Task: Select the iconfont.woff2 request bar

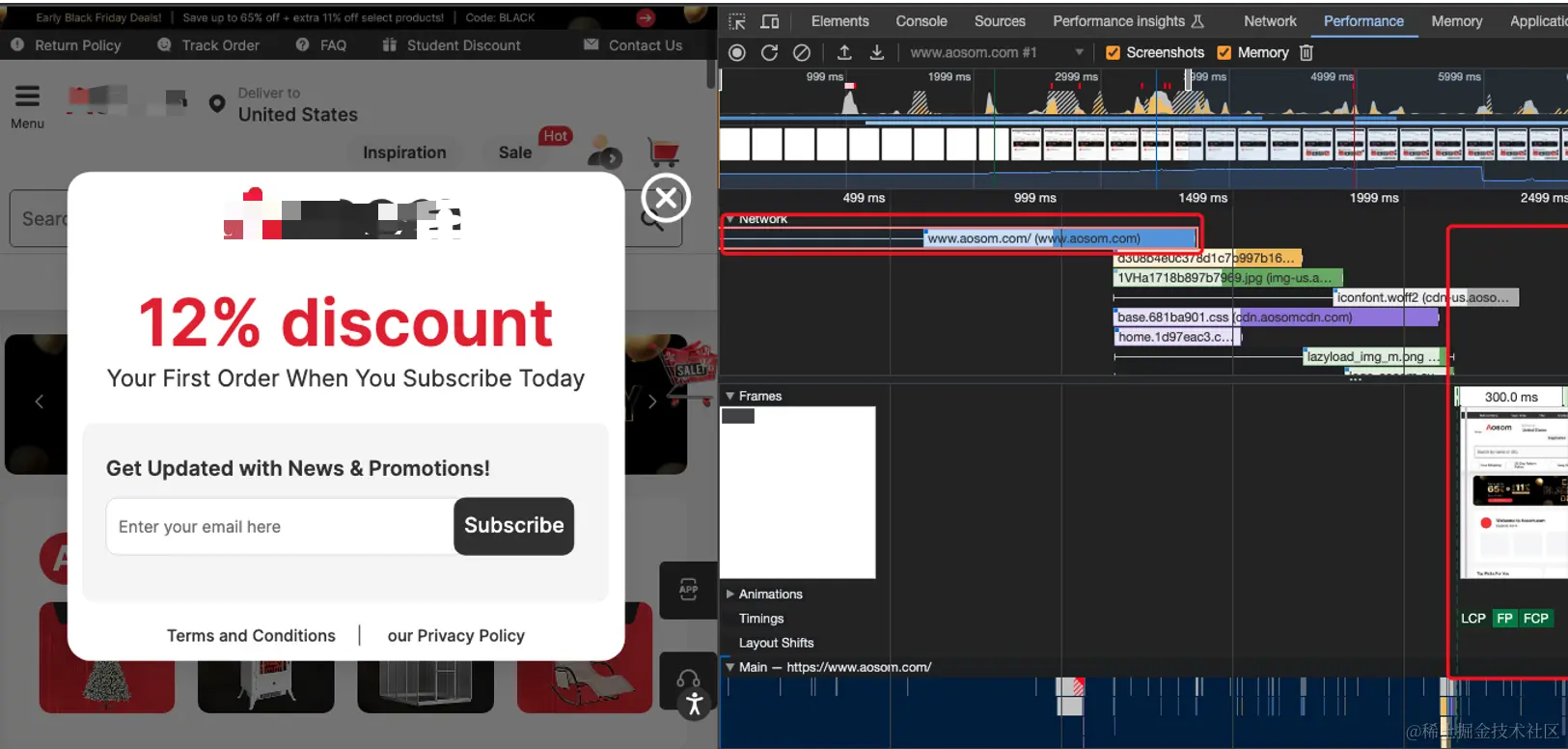Action: click(x=1426, y=298)
